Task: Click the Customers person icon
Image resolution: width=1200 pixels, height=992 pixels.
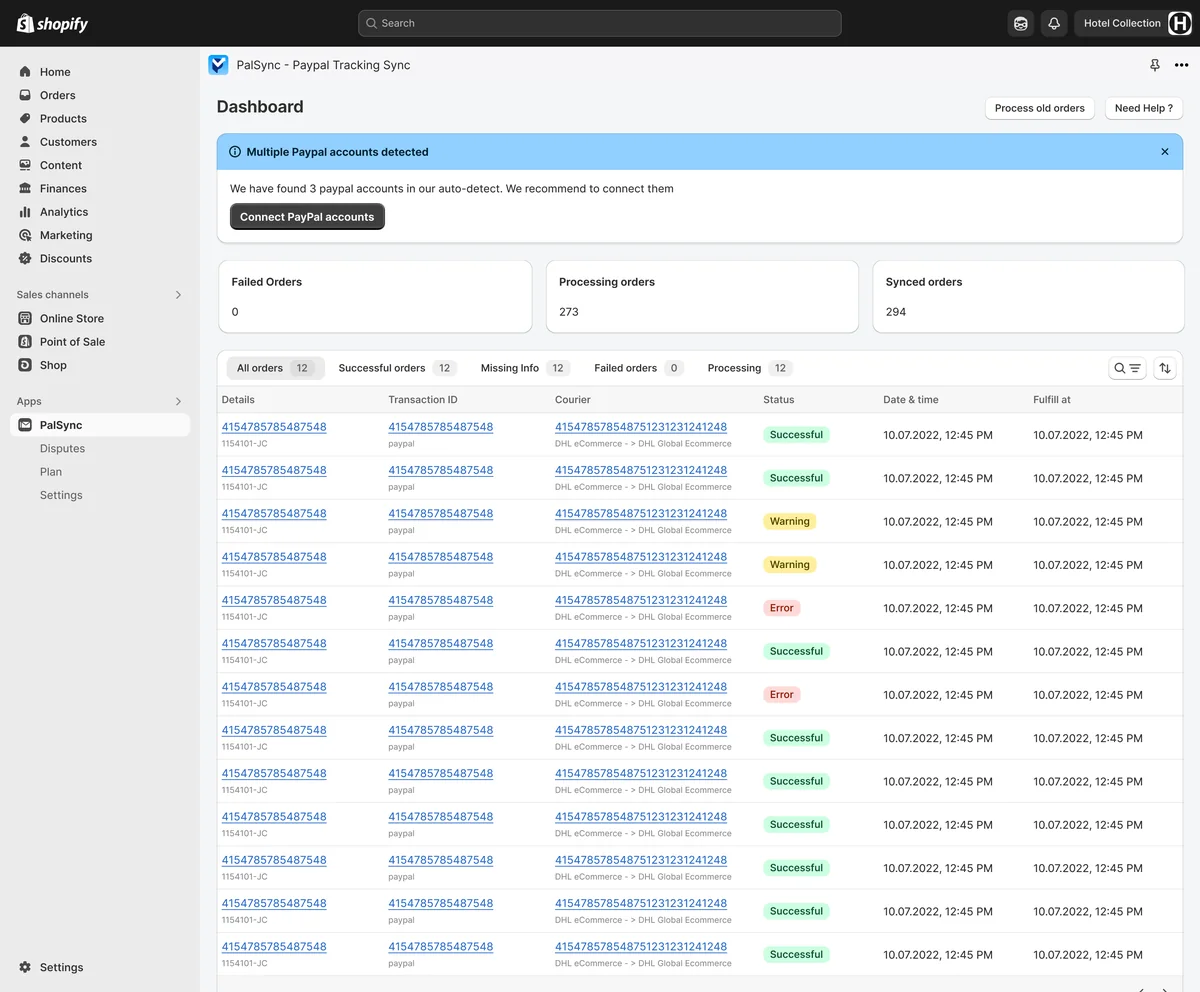Action: pos(25,142)
